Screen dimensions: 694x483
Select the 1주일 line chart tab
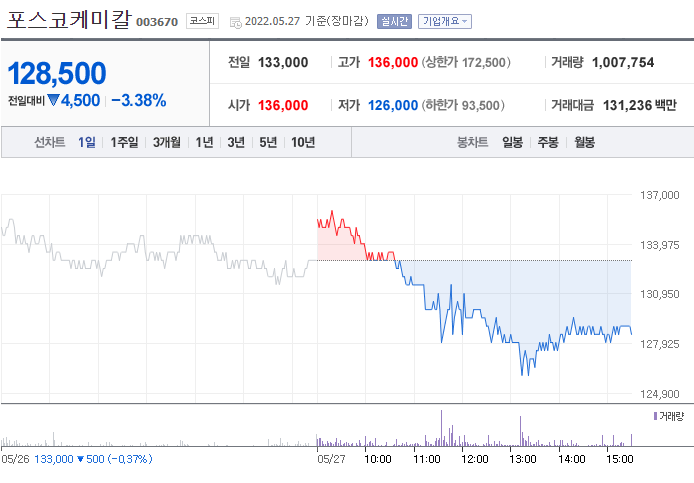coord(124,142)
